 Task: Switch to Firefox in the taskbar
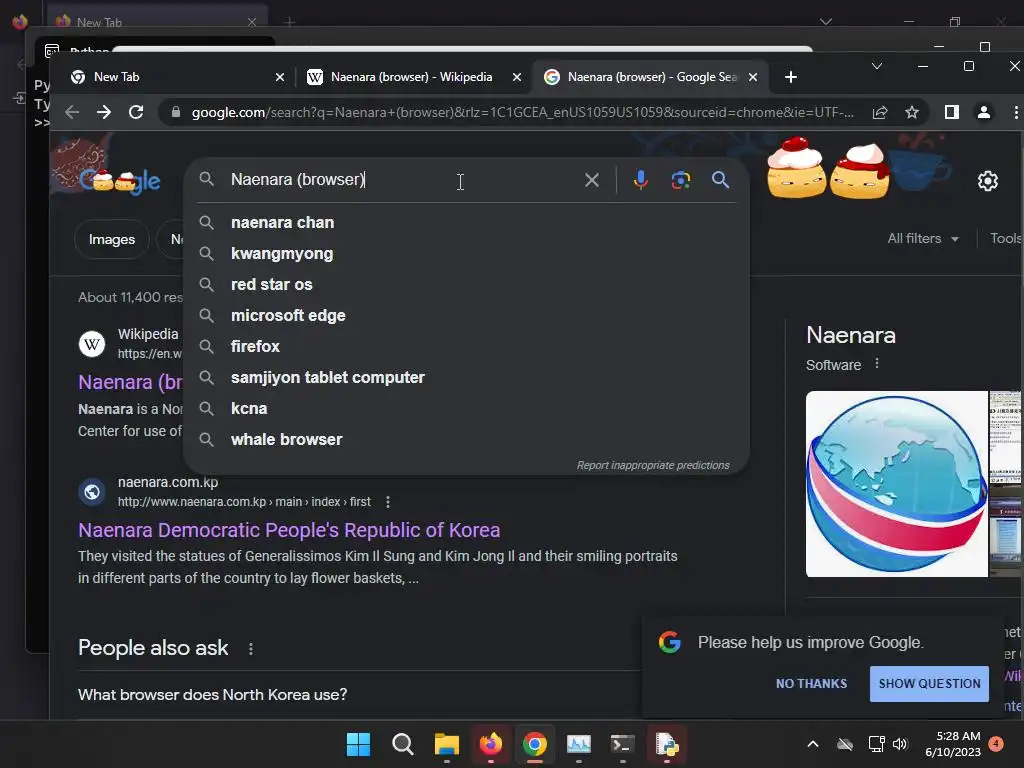click(x=491, y=744)
